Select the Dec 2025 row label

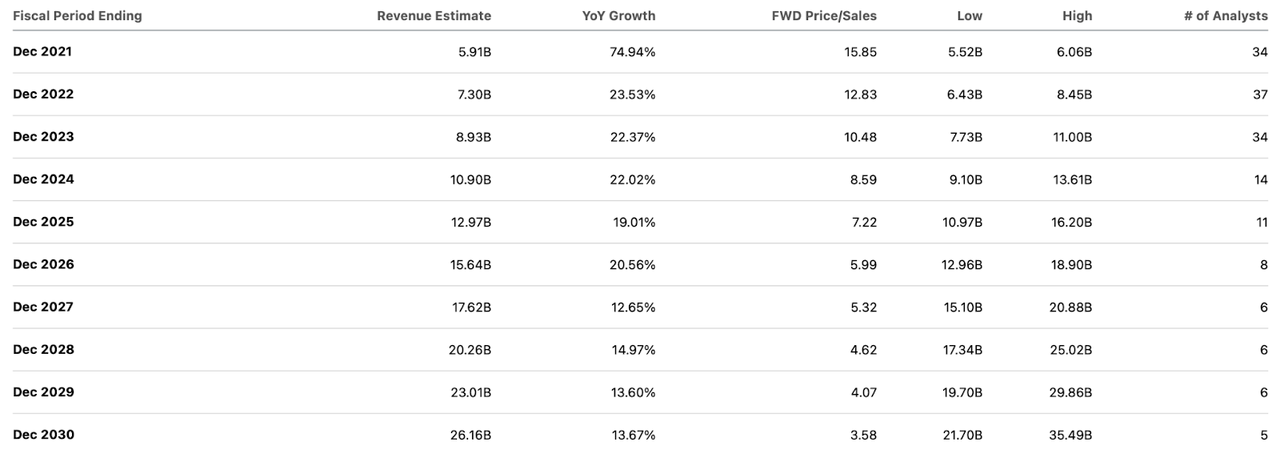pyautogui.click(x=43, y=222)
